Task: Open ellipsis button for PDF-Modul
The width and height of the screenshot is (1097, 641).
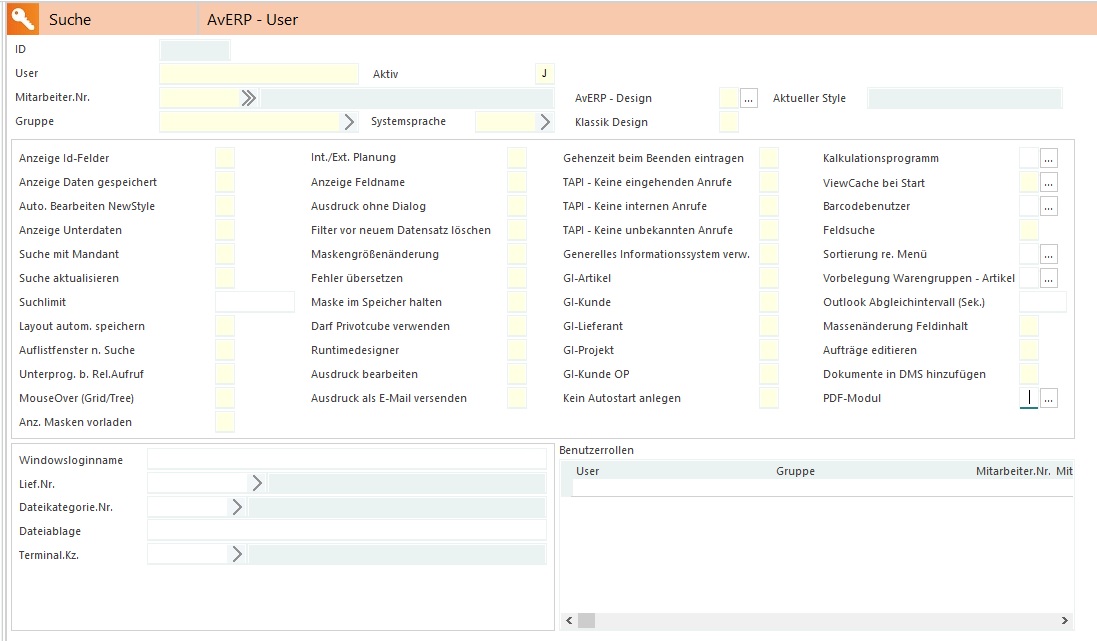Action: (1048, 398)
